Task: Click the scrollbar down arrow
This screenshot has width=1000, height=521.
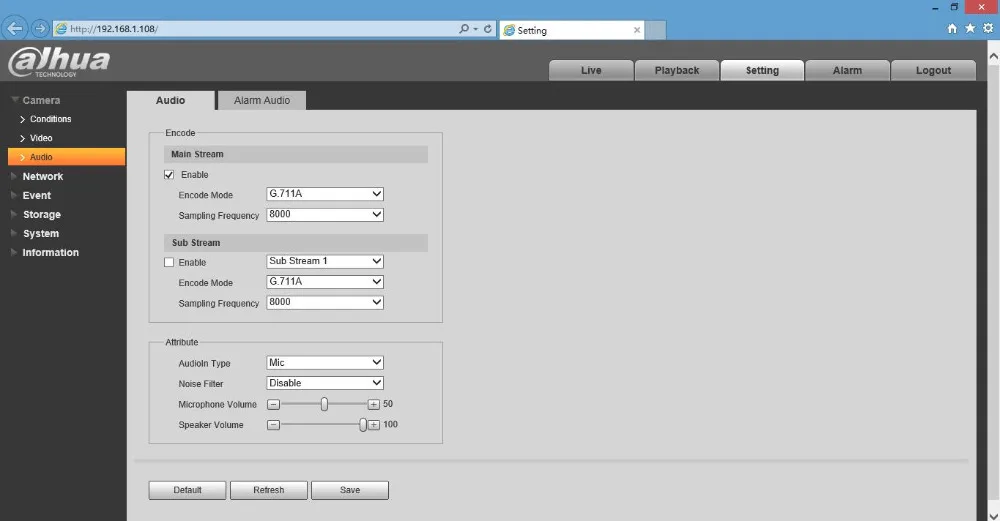Action: (994, 515)
